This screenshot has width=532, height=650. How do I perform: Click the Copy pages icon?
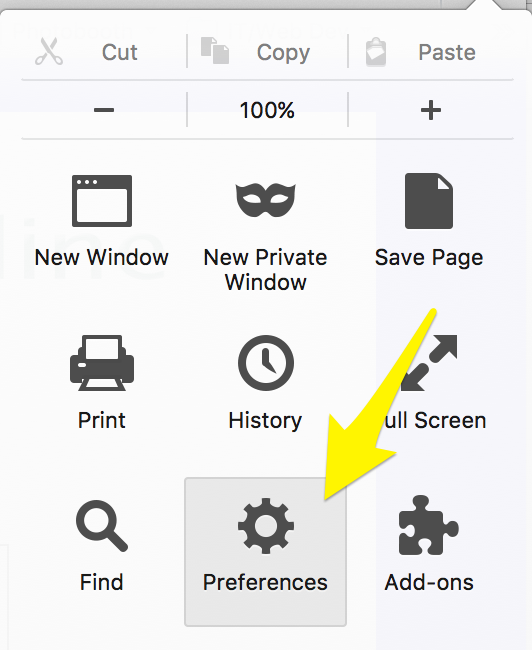[x=215, y=51]
